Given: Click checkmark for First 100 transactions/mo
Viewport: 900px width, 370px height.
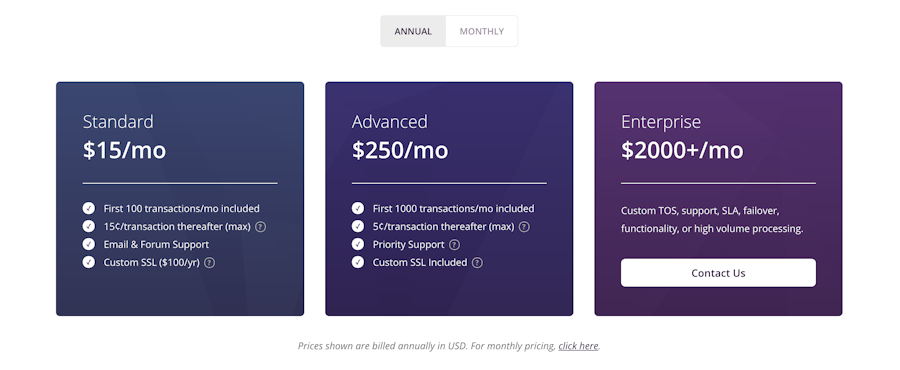Looking at the screenshot, I should [88, 208].
